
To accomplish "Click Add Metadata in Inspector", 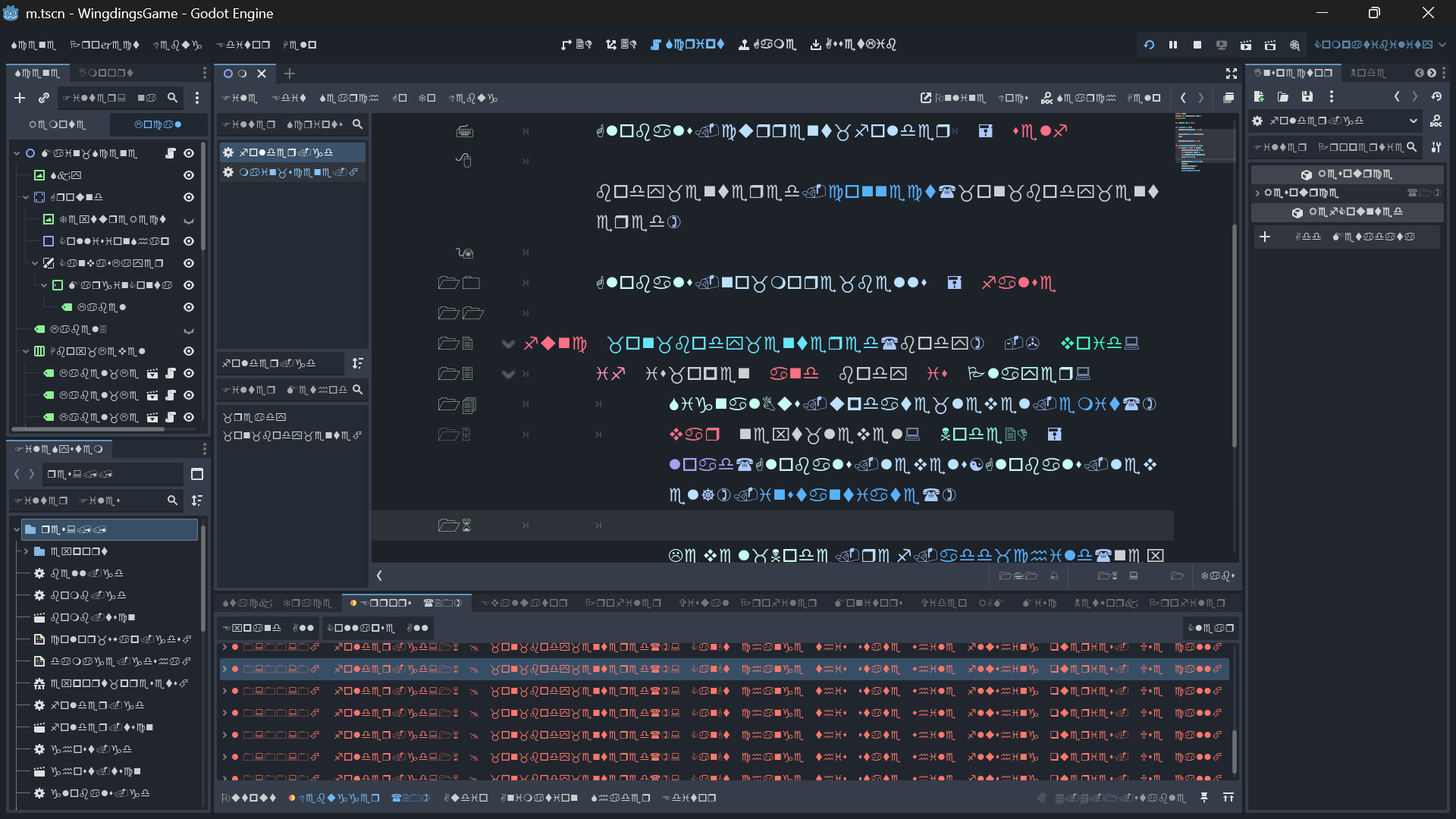I will coord(1346,237).
